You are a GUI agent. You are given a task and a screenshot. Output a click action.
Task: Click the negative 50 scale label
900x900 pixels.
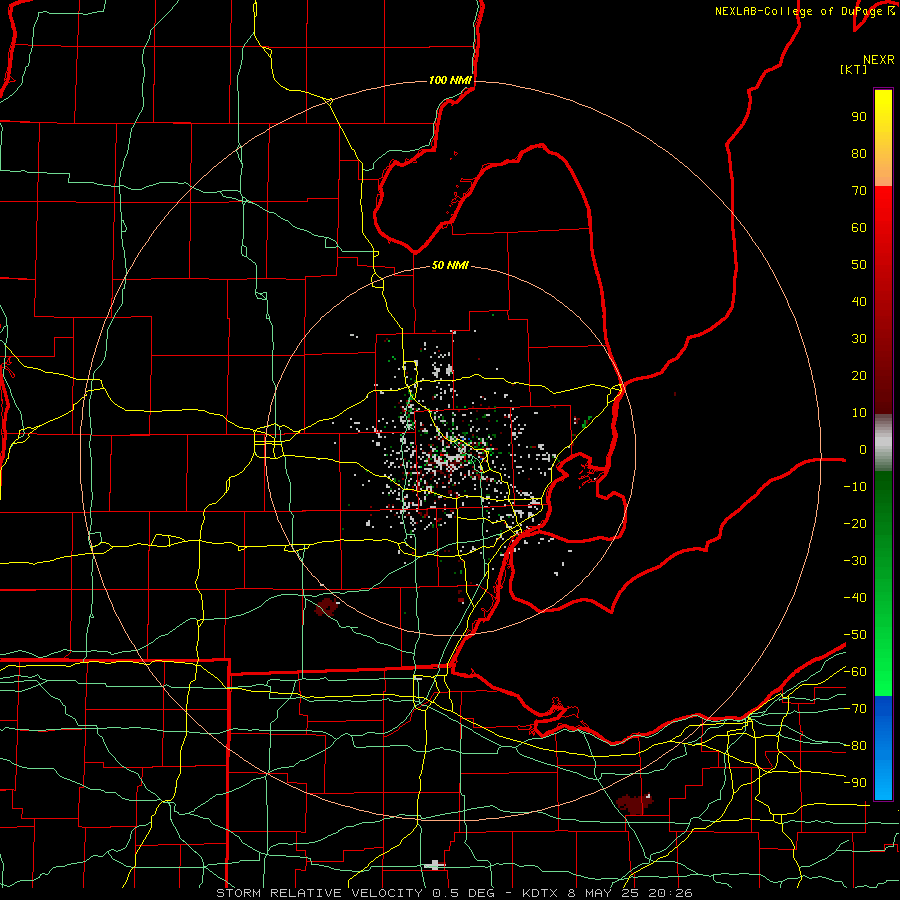click(x=855, y=635)
